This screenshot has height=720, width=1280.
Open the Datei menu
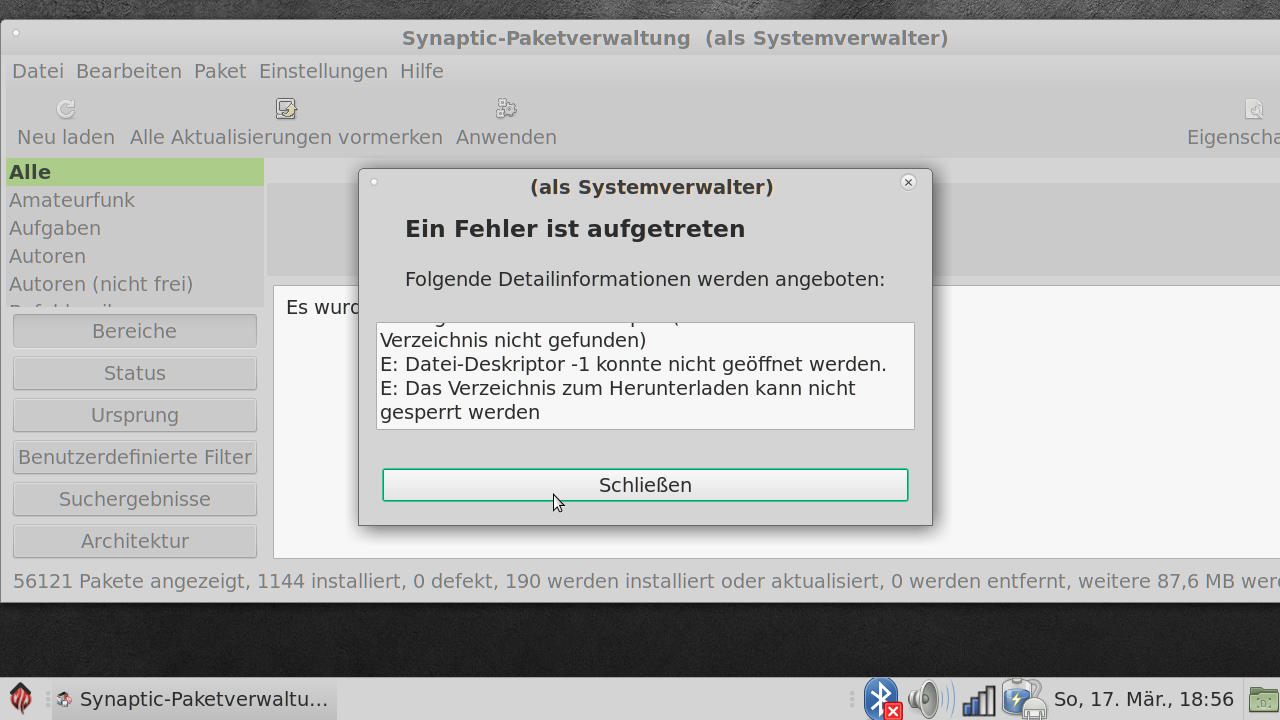click(x=38, y=71)
